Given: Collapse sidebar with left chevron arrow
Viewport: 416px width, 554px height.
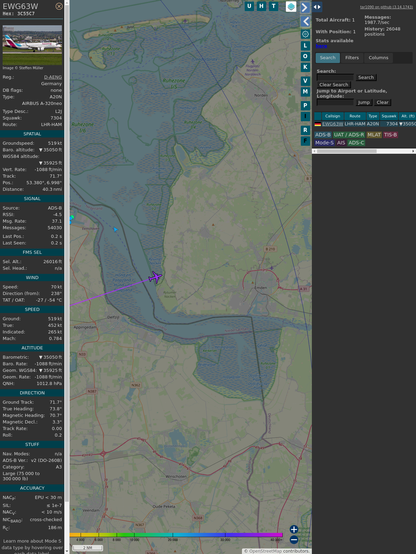Looking at the screenshot, I should 306,22.
